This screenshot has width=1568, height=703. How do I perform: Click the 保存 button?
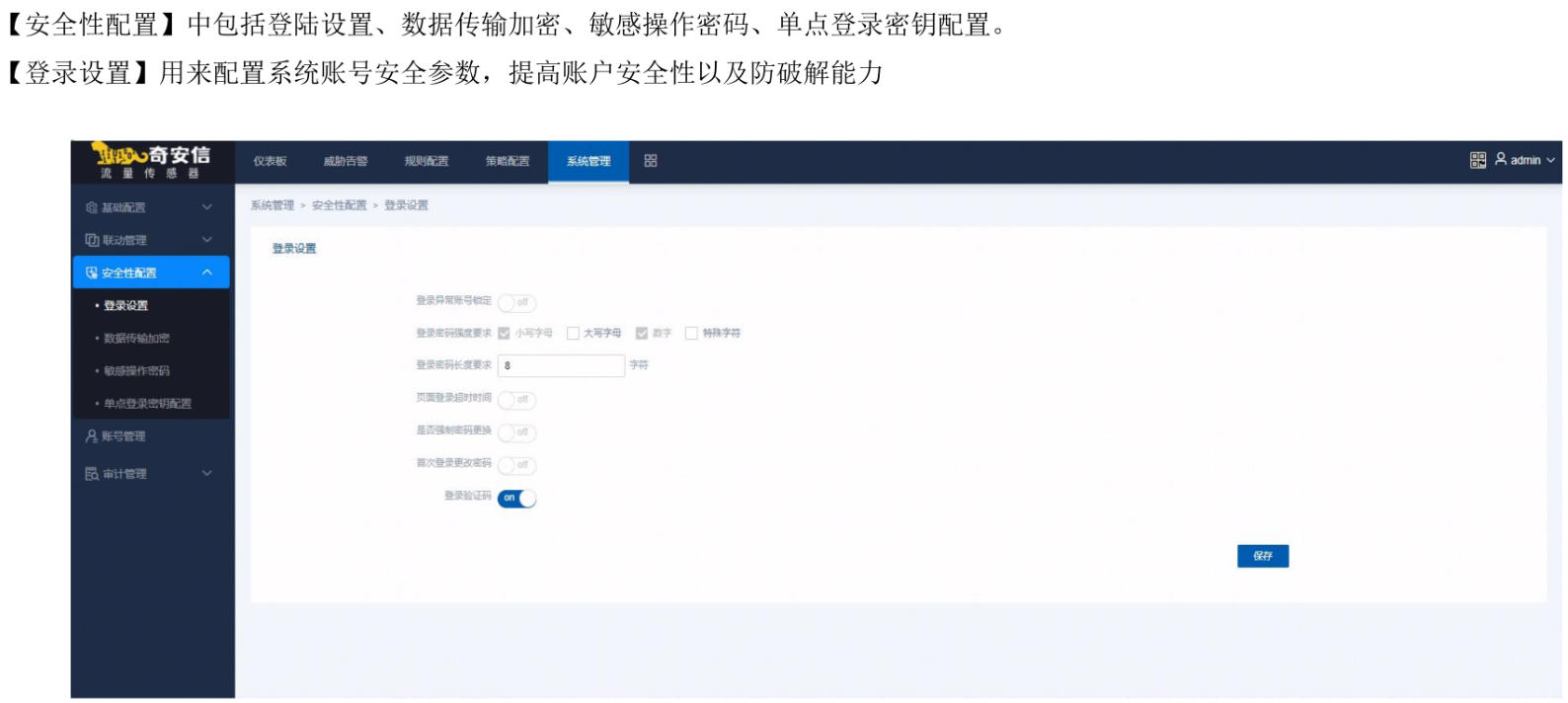tap(1262, 556)
